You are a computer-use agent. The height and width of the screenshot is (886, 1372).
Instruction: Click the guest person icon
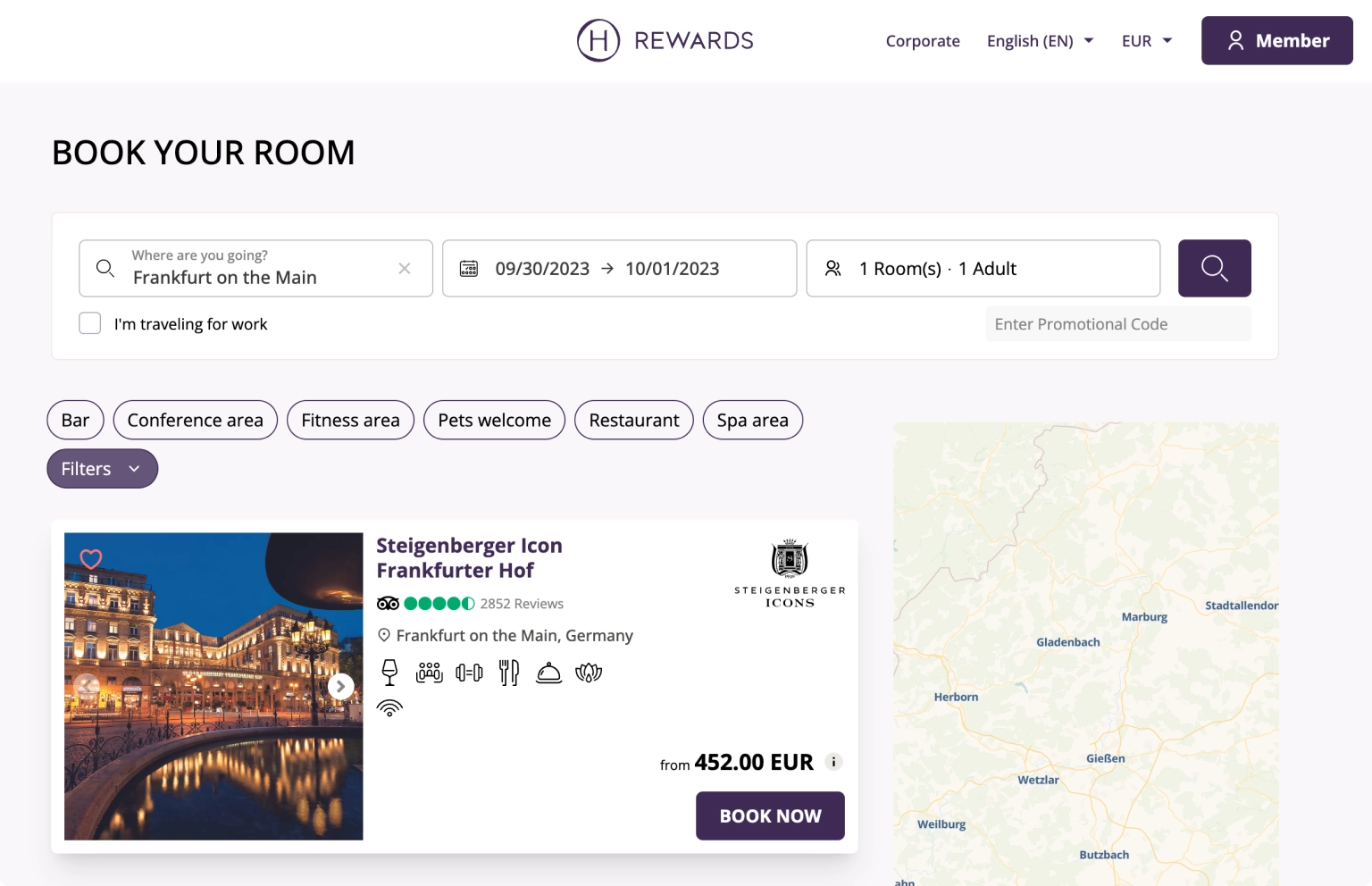tap(832, 268)
